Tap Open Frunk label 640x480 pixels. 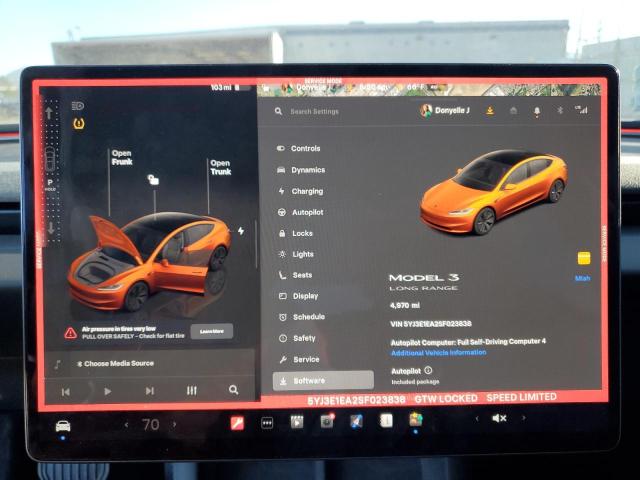click(122, 158)
